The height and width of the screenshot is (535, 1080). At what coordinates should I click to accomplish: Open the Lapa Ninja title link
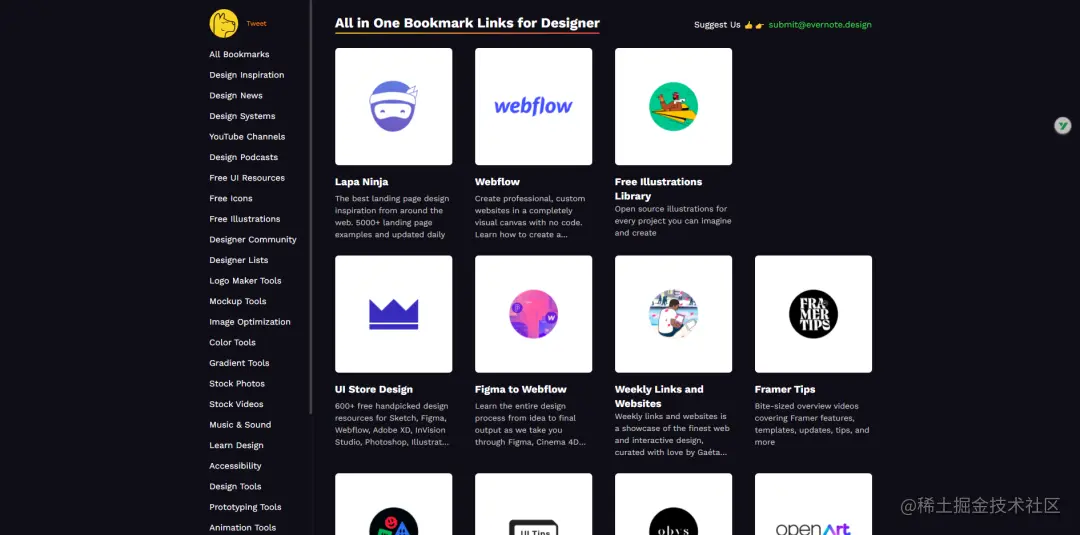362,182
